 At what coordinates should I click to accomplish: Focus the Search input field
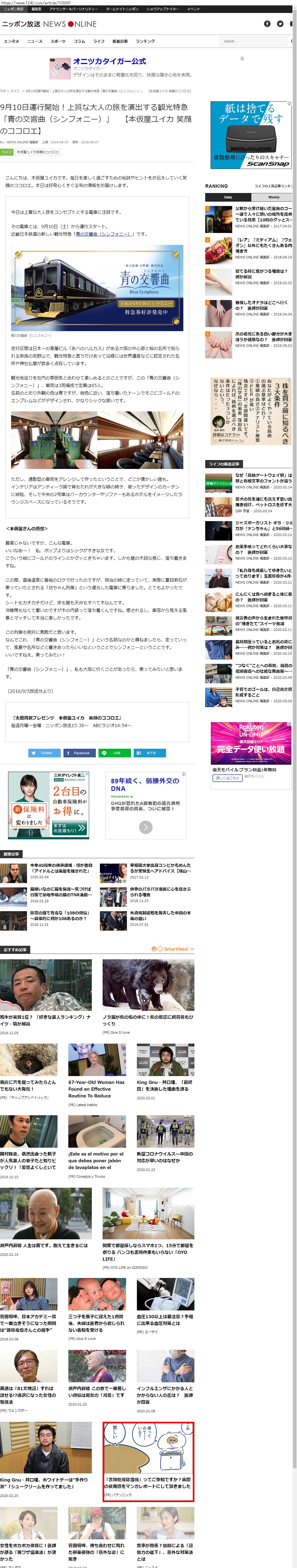[254, 41]
